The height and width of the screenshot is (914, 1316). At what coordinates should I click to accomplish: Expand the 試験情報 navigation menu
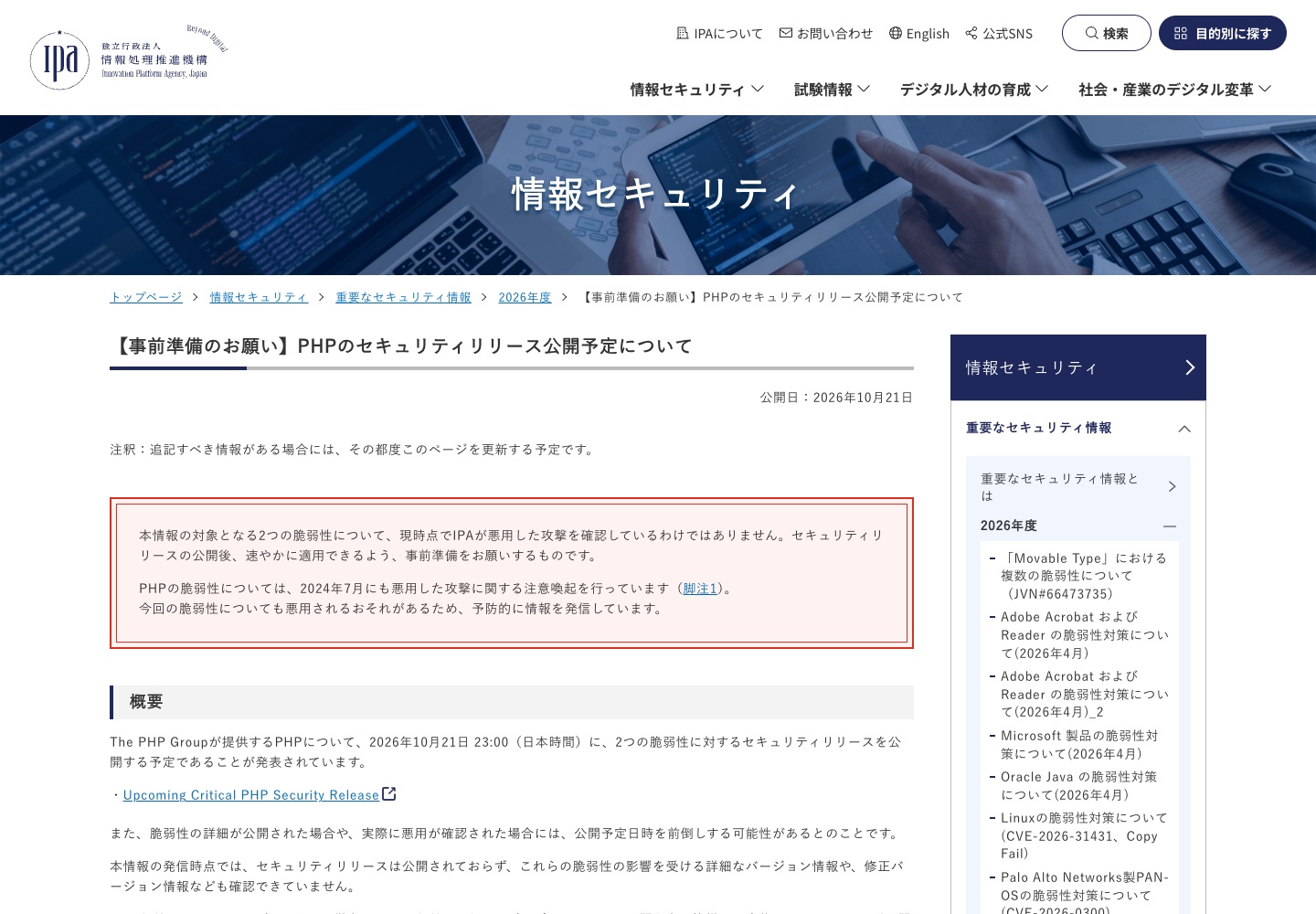click(x=832, y=89)
